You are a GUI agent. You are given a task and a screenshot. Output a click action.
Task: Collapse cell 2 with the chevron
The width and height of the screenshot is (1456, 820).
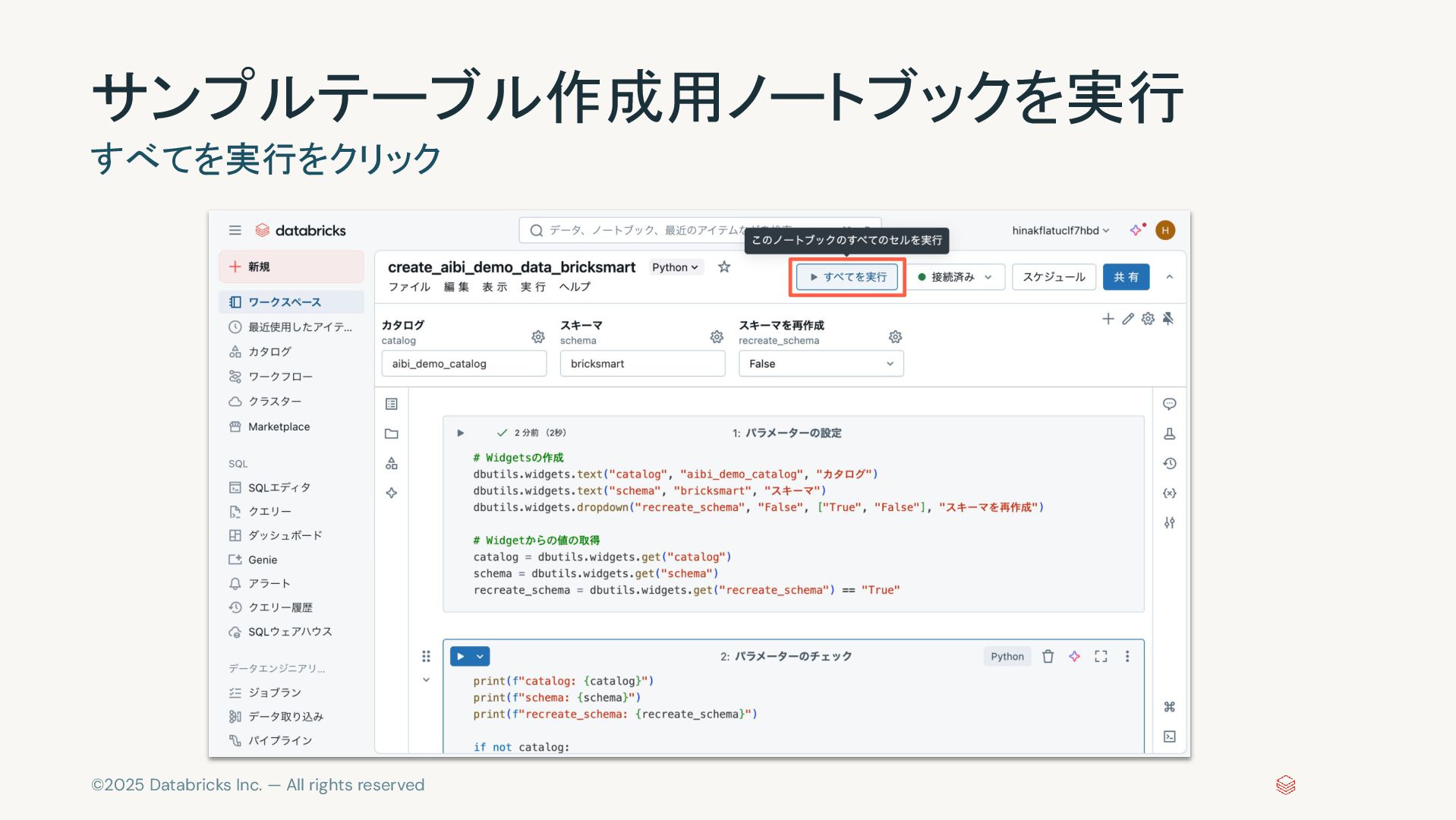click(426, 680)
